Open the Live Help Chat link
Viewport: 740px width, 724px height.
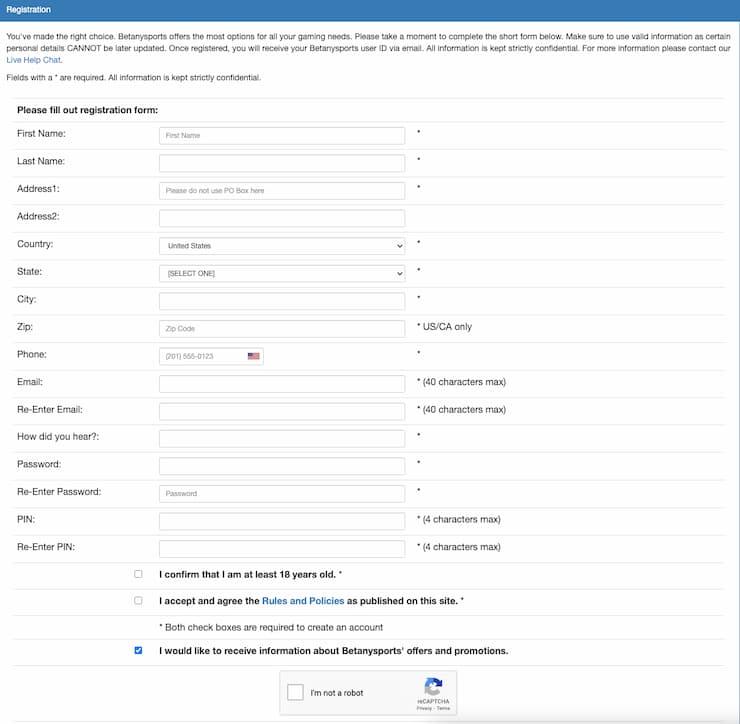(x=34, y=60)
